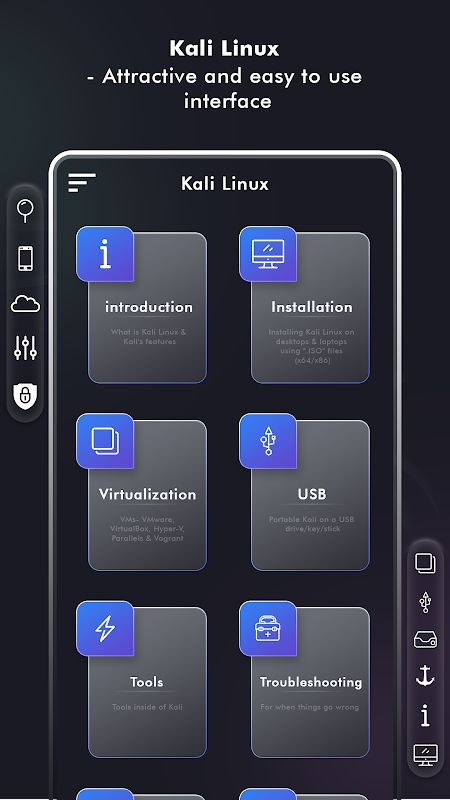
Task: Tap the Virtualization card's stacked-squares icon
Action: point(105,441)
